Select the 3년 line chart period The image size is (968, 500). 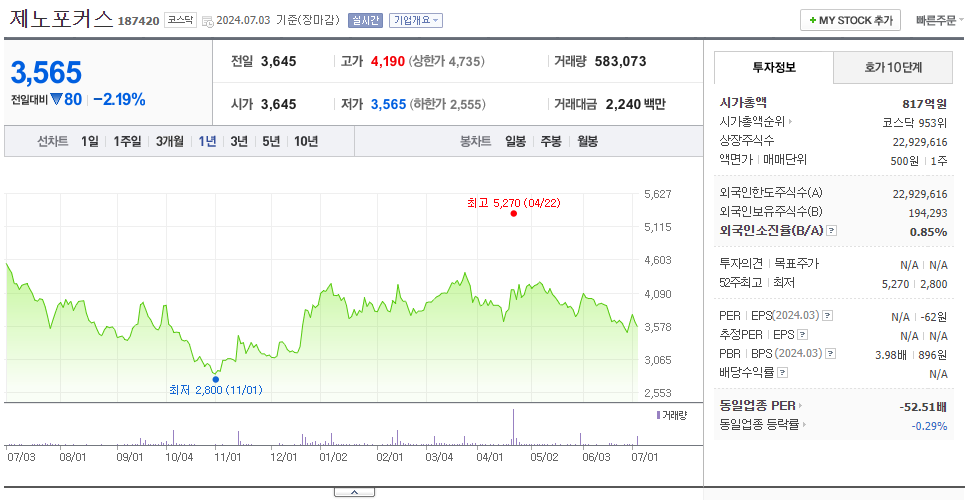239,141
